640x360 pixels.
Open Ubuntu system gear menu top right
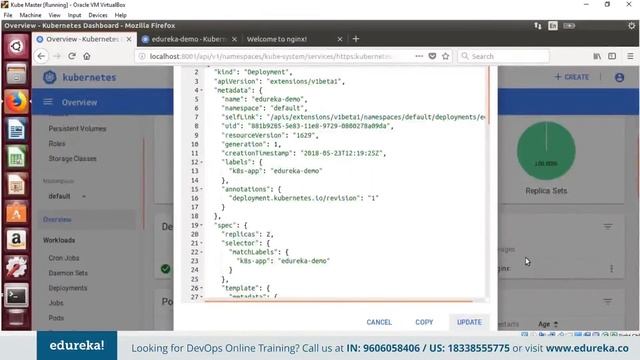pyautogui.click(x=631, y=26)
